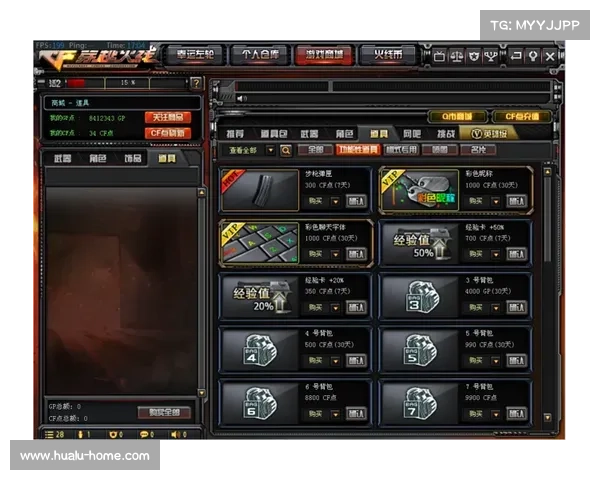This screenshot has width=600, height=480.
Task: Click the magnifier search icon beside 查看全部
Action: pos(285,150)
